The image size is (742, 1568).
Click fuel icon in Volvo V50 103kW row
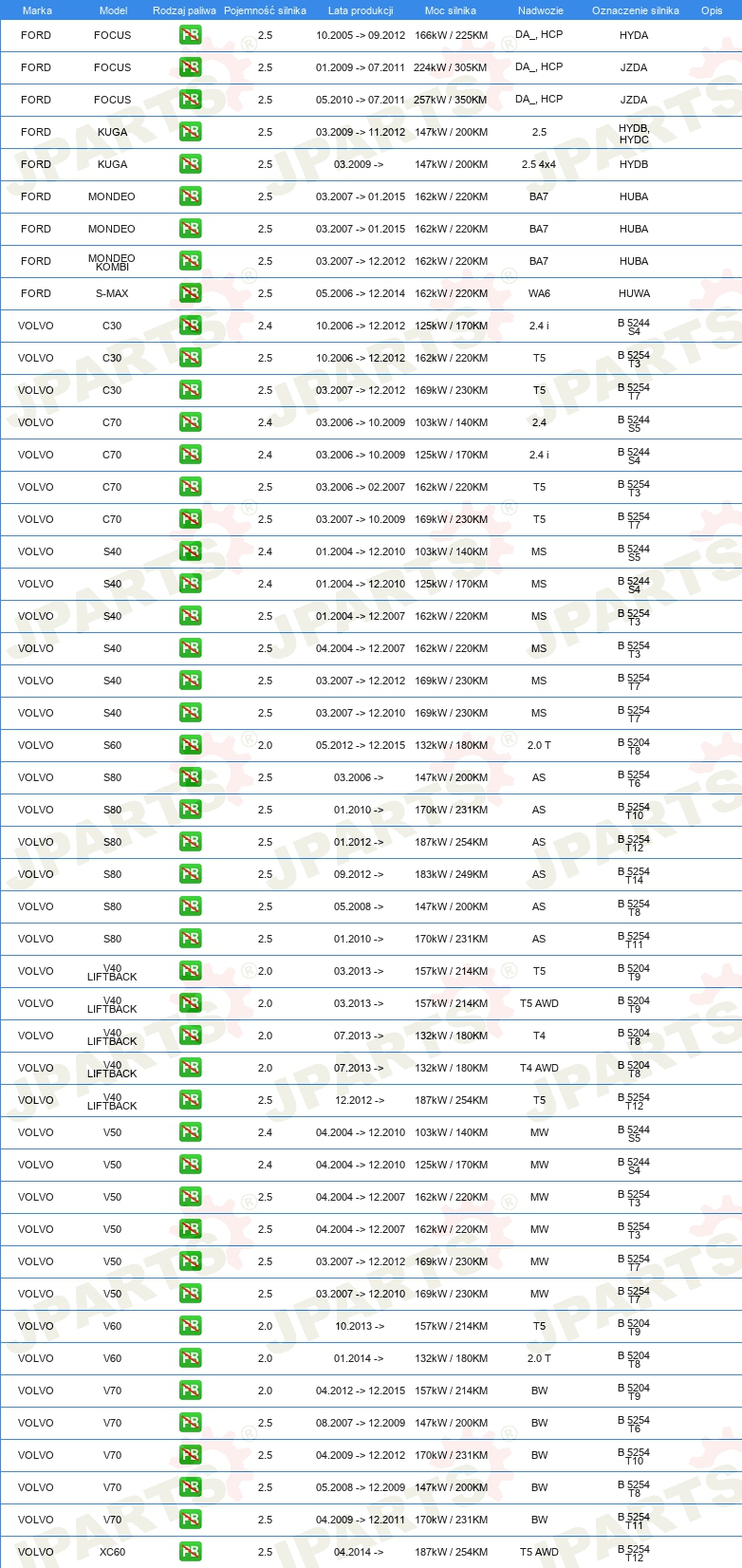[x=190, y=1132]
